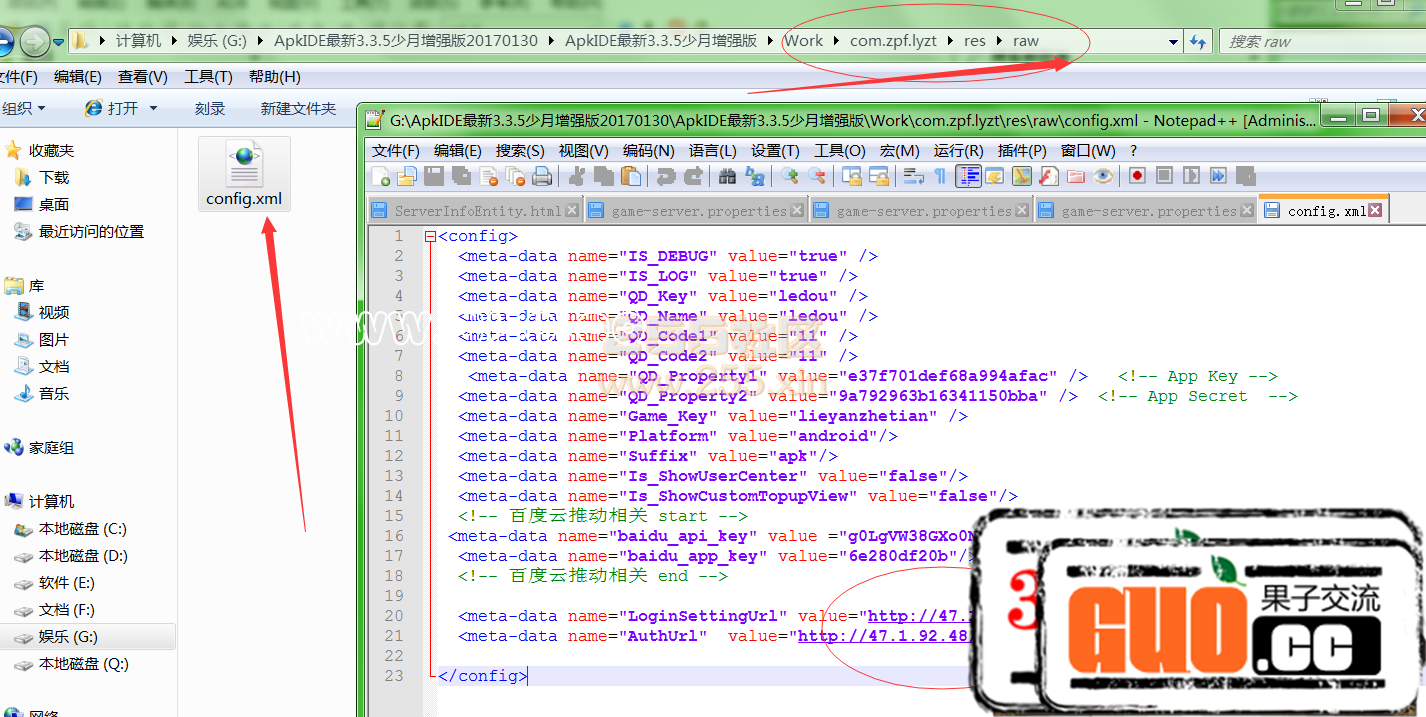
Task: Click the Save disk icon in toolbar
Action: (434, 177)
